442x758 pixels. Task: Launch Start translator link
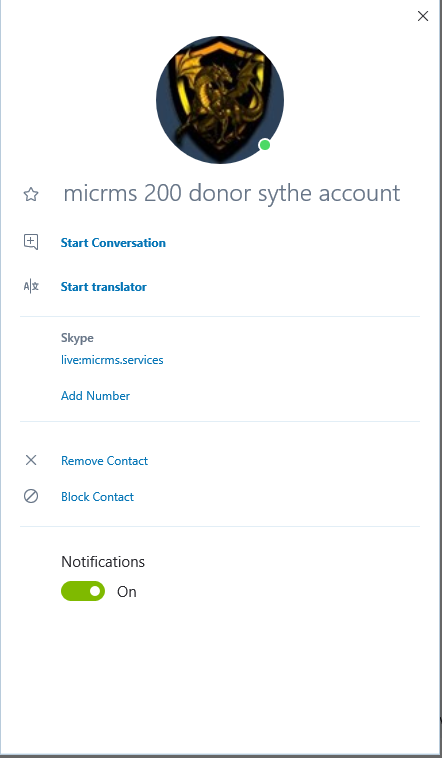[103, 287]
